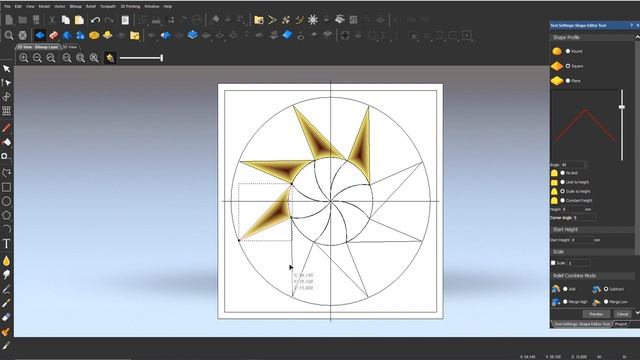Select the Round shape profile radio

point(568,51)
